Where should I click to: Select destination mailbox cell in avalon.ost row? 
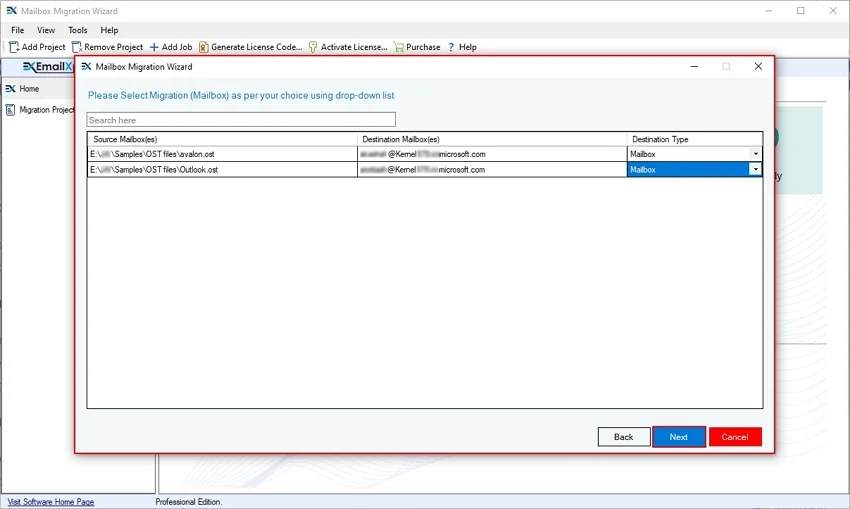click(492, 154)
